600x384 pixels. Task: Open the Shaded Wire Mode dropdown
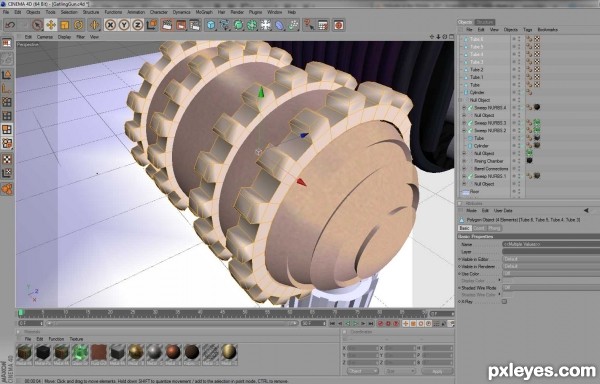pos(551,288)
